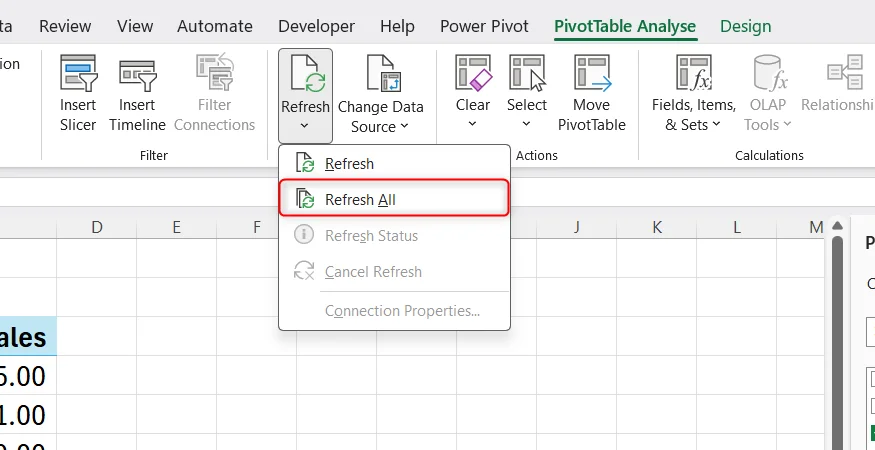Expand the Clear dropdown arrow
Viewport: 875px width, 450px height.
[x=473, y=123]
